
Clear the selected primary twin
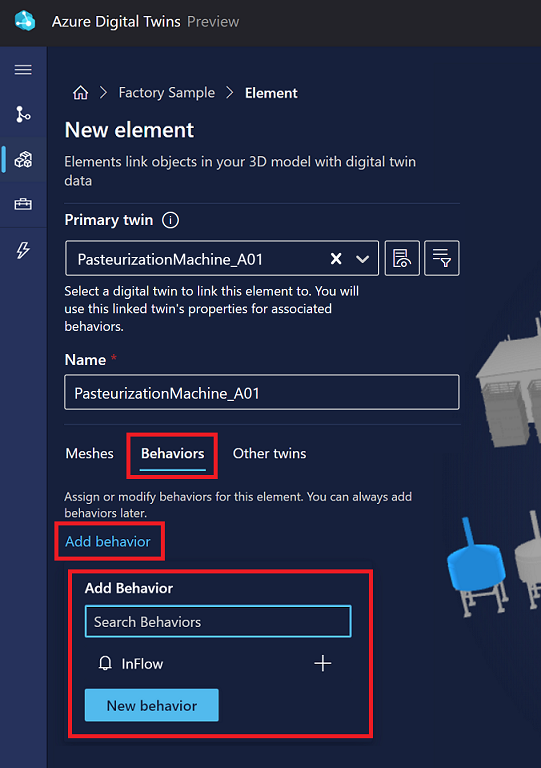(x=336, y=259)
